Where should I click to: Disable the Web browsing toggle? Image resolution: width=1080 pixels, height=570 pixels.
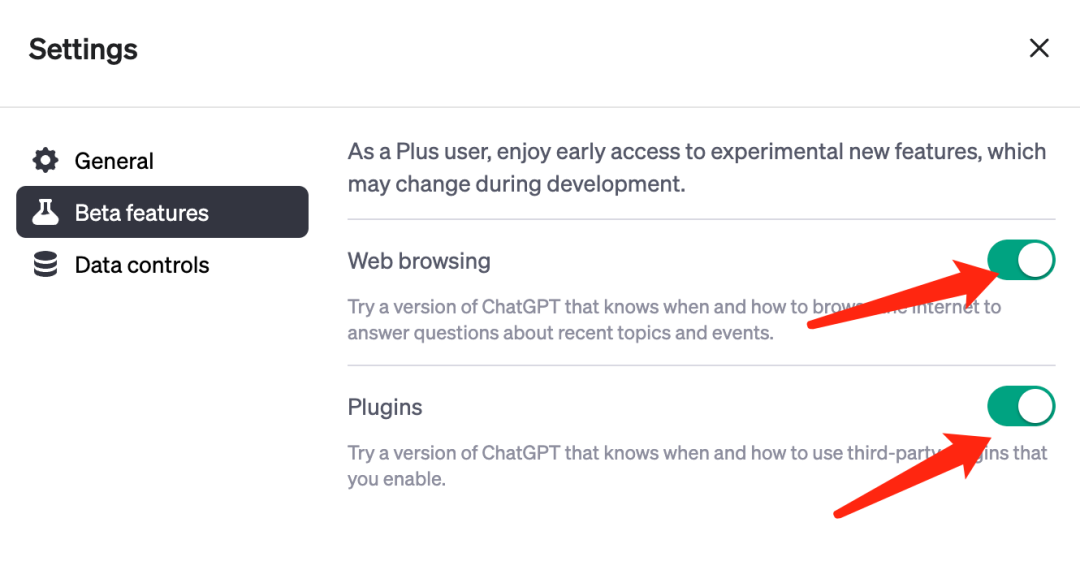tap(1021, 260)
